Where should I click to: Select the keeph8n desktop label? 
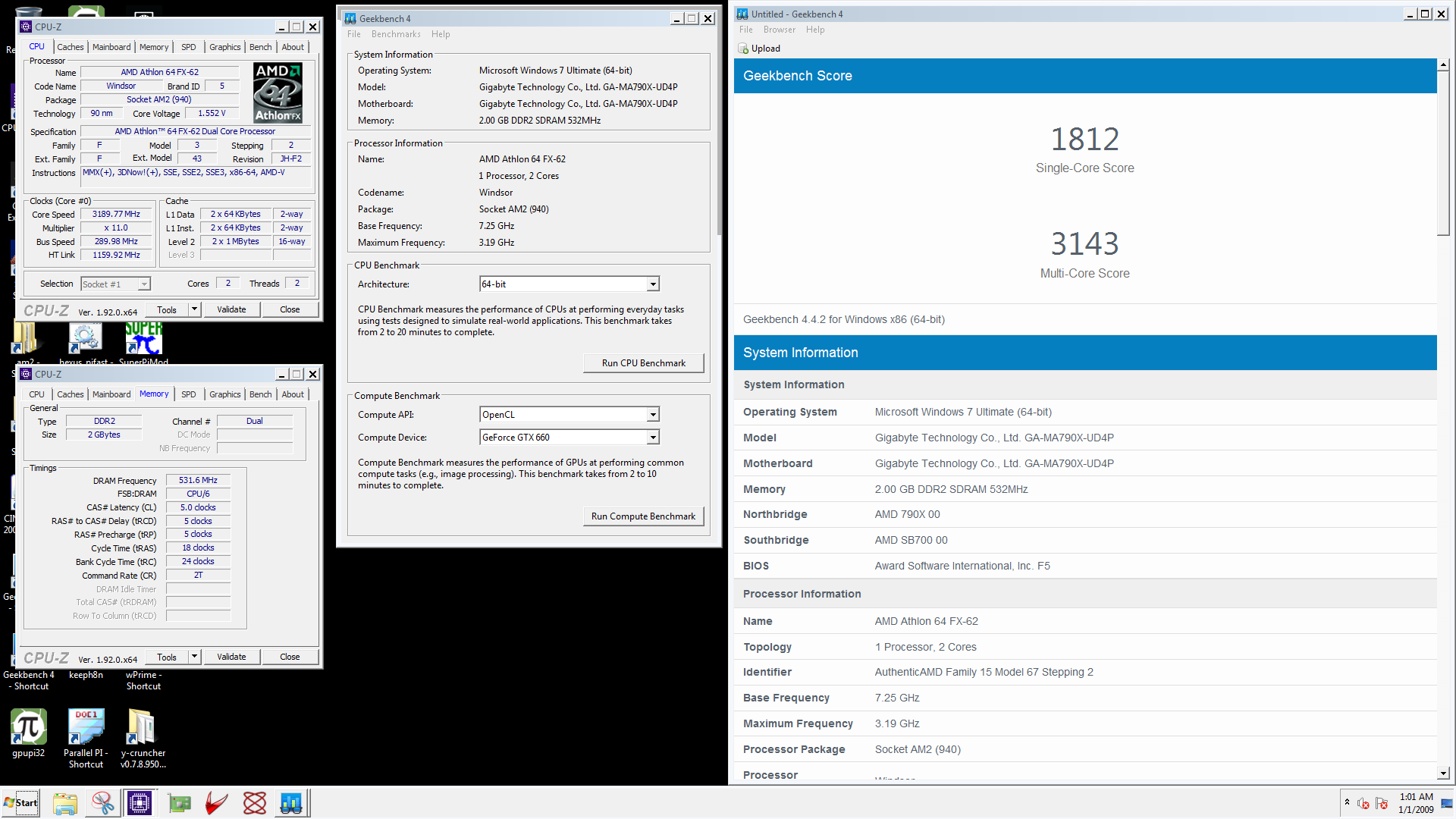point(86,675)
